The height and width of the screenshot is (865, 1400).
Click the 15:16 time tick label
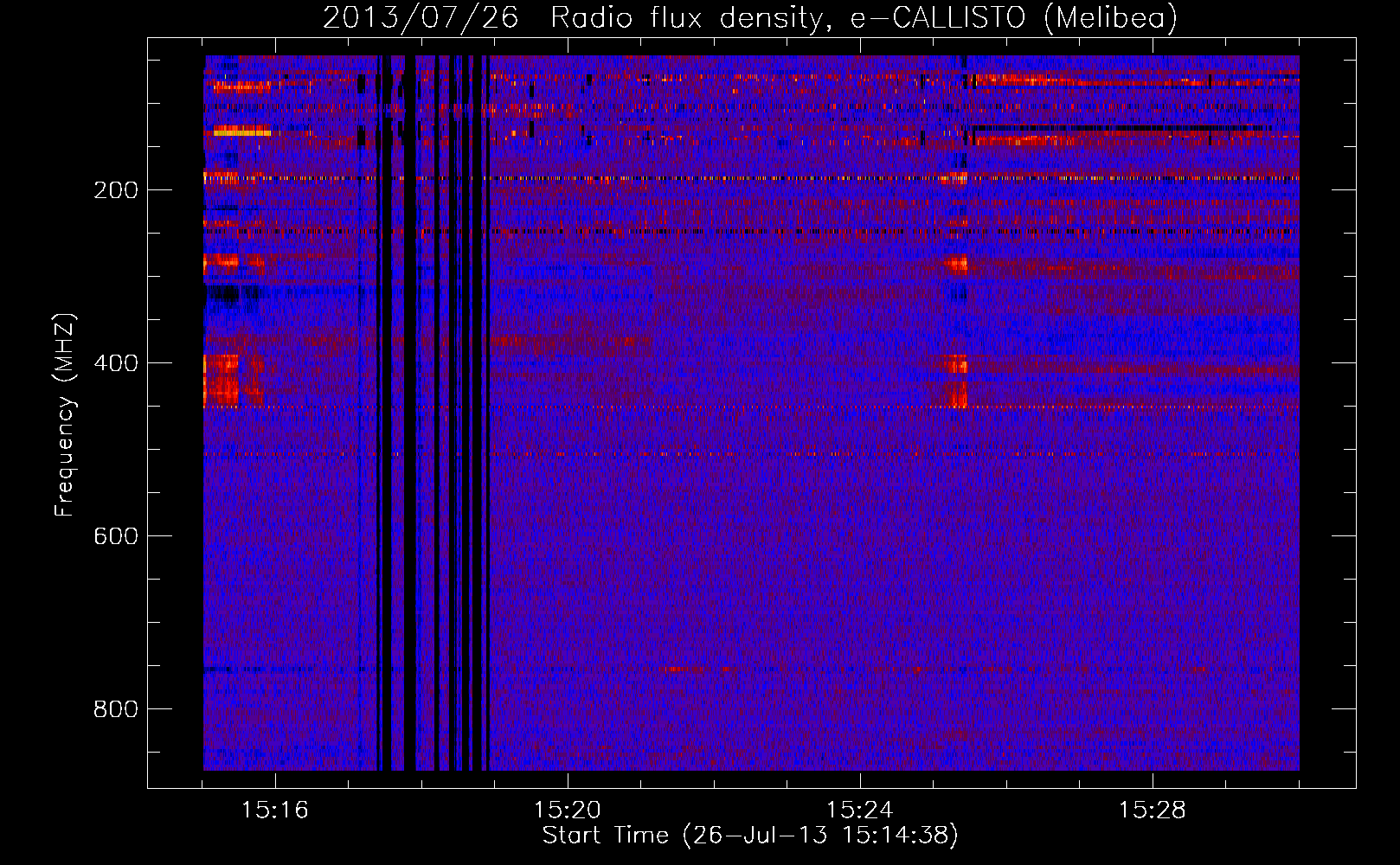click(x=275, y=811)
